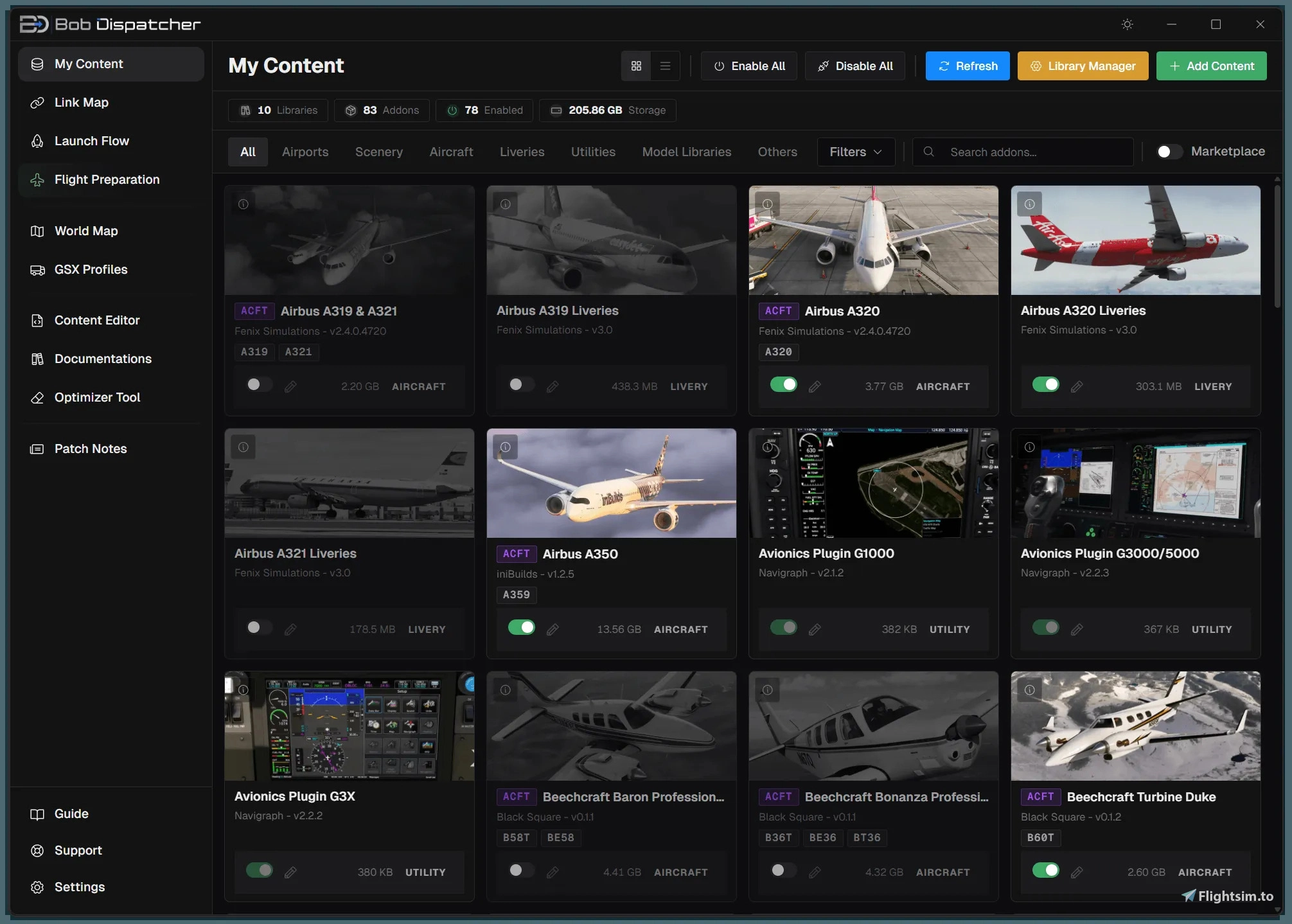Open info for Airbus A319 & A321 card
The image size is (1292, 924).
pos(243,204)
